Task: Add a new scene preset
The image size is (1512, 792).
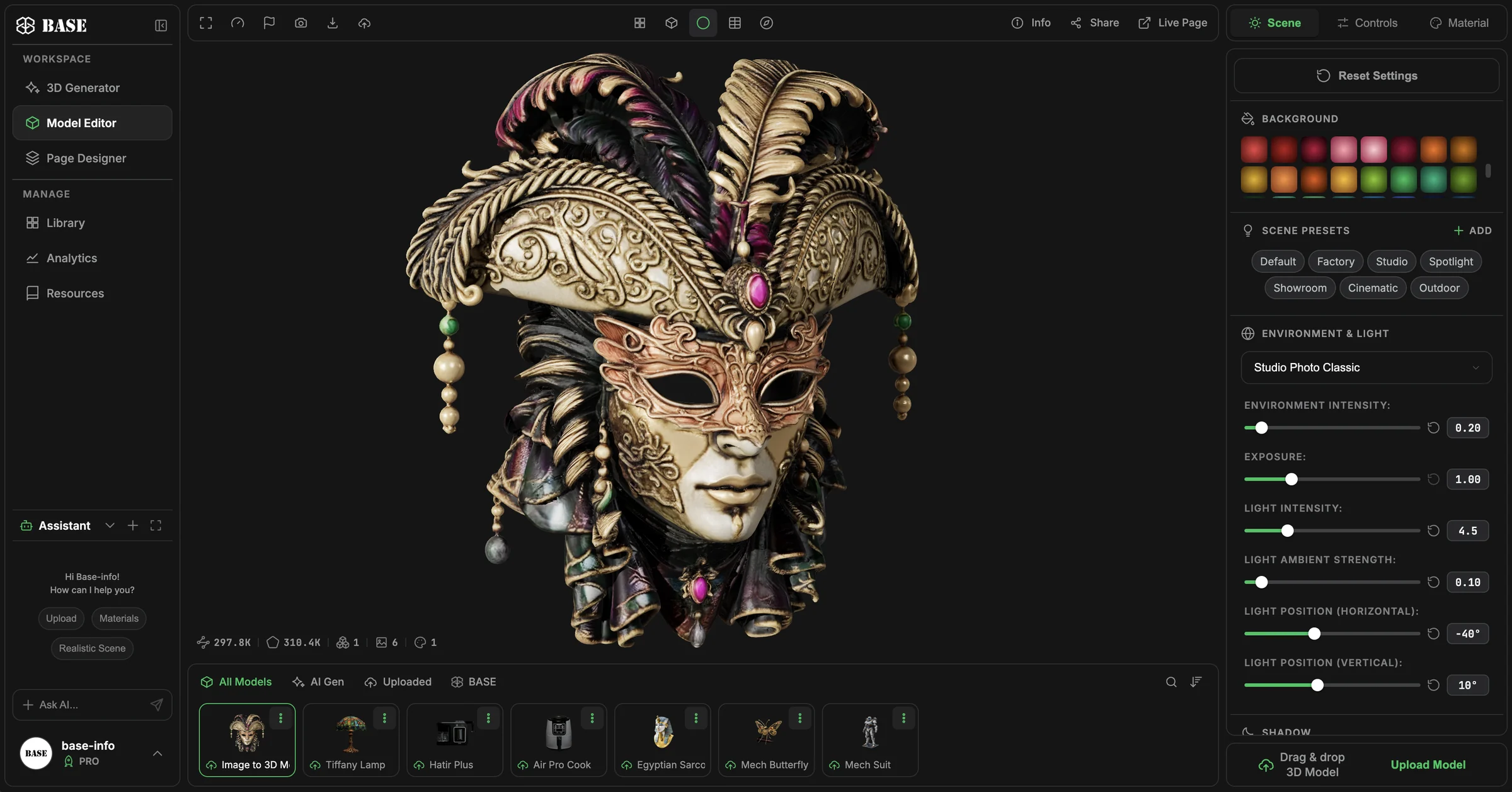Action: point(1472,231)
